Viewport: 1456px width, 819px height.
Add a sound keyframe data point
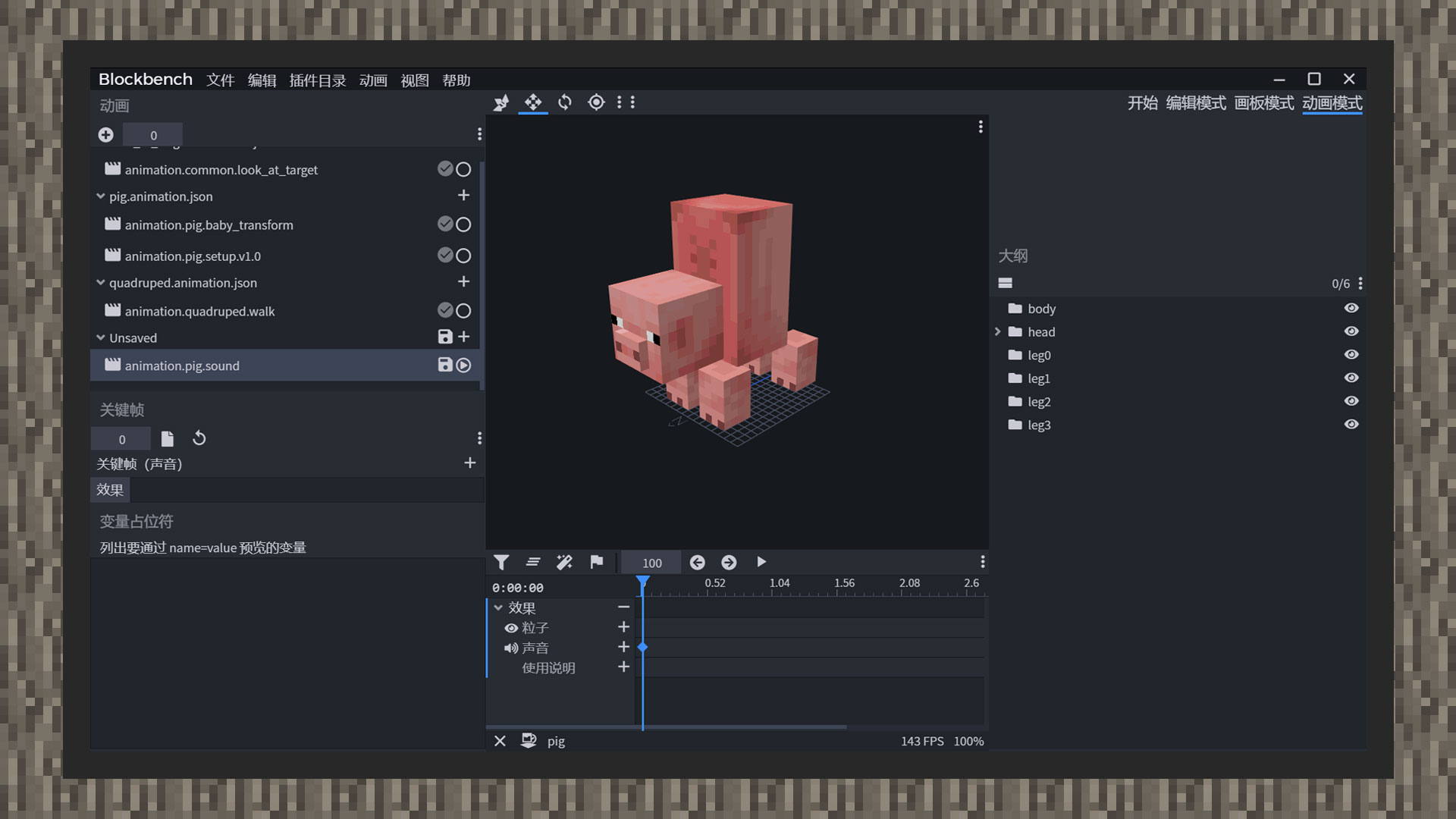pos(470,463)
